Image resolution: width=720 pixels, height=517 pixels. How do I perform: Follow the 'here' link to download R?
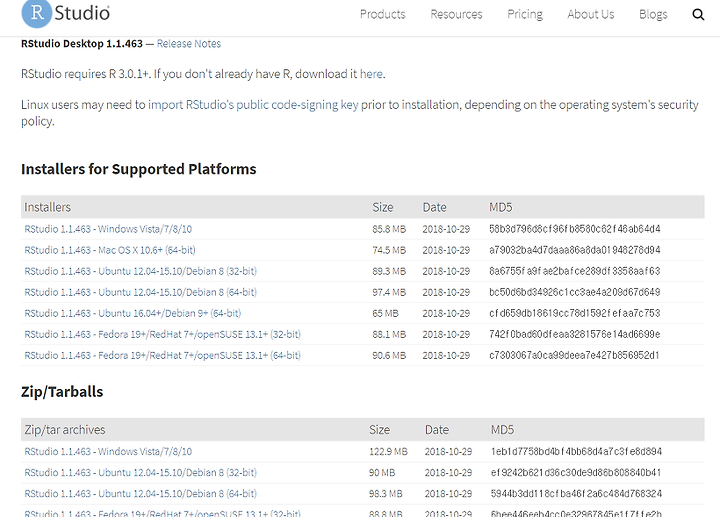point(371,74)
